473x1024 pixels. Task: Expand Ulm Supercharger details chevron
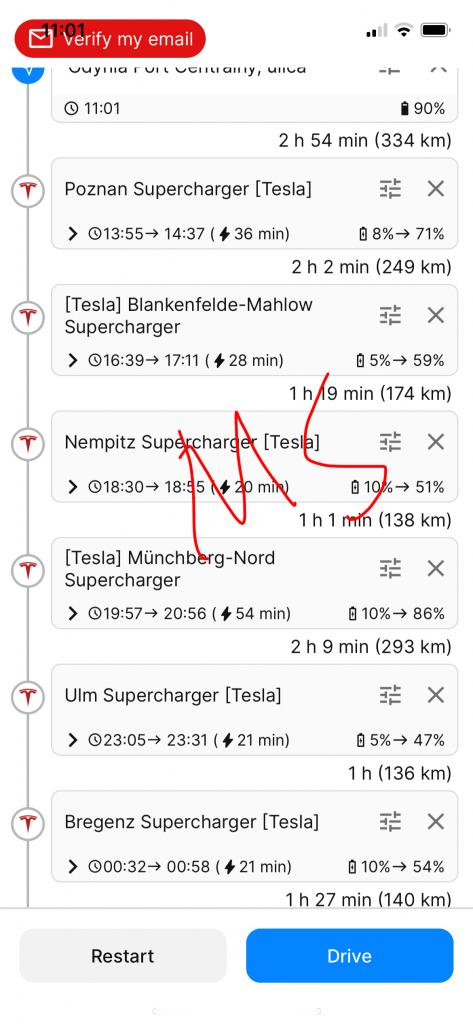point(73,740)
